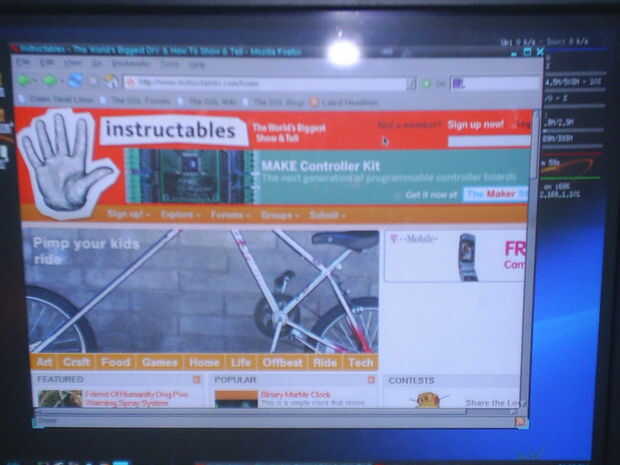The image size is (620, 465).
Task: Expand the Forums navigation menu
Action: pos(230,215)
